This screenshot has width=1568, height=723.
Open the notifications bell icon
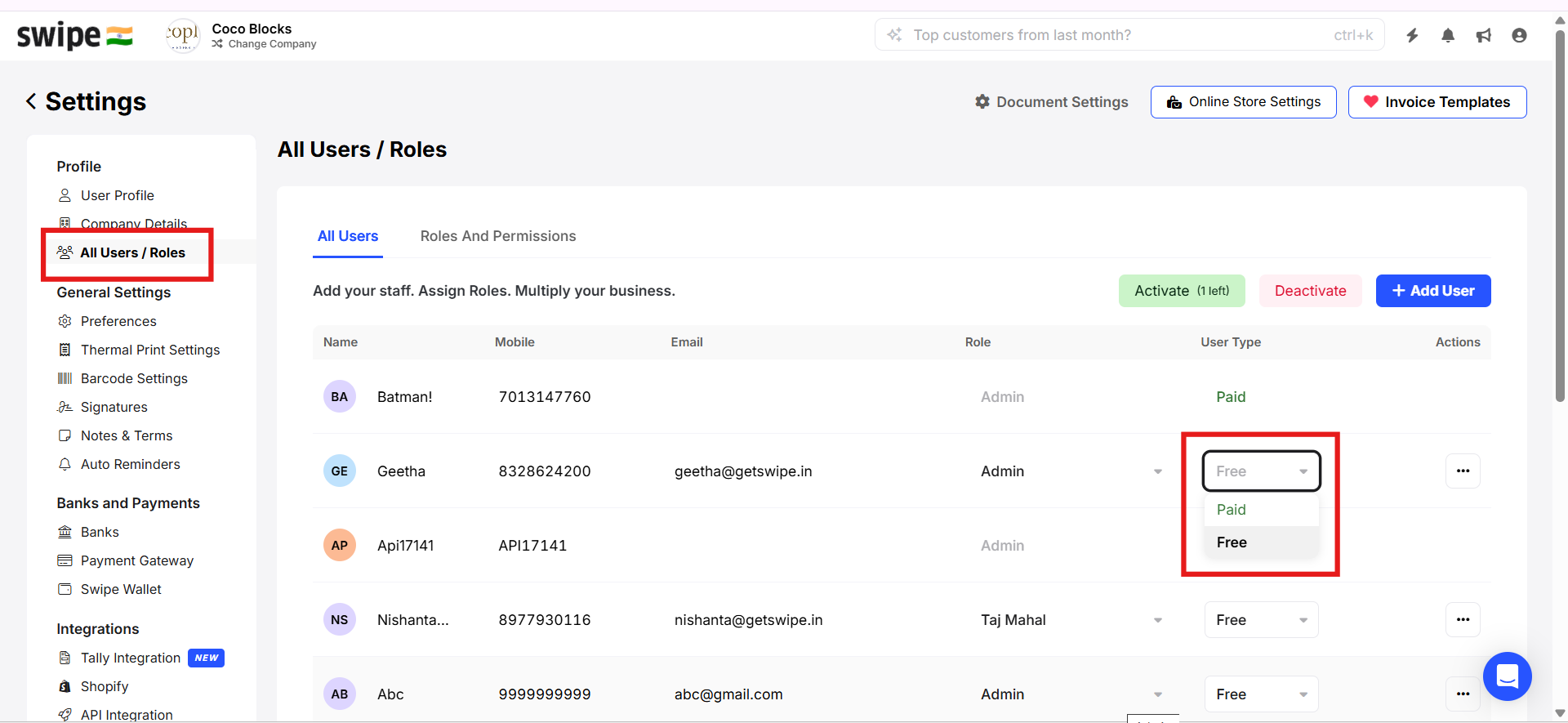1448,35
